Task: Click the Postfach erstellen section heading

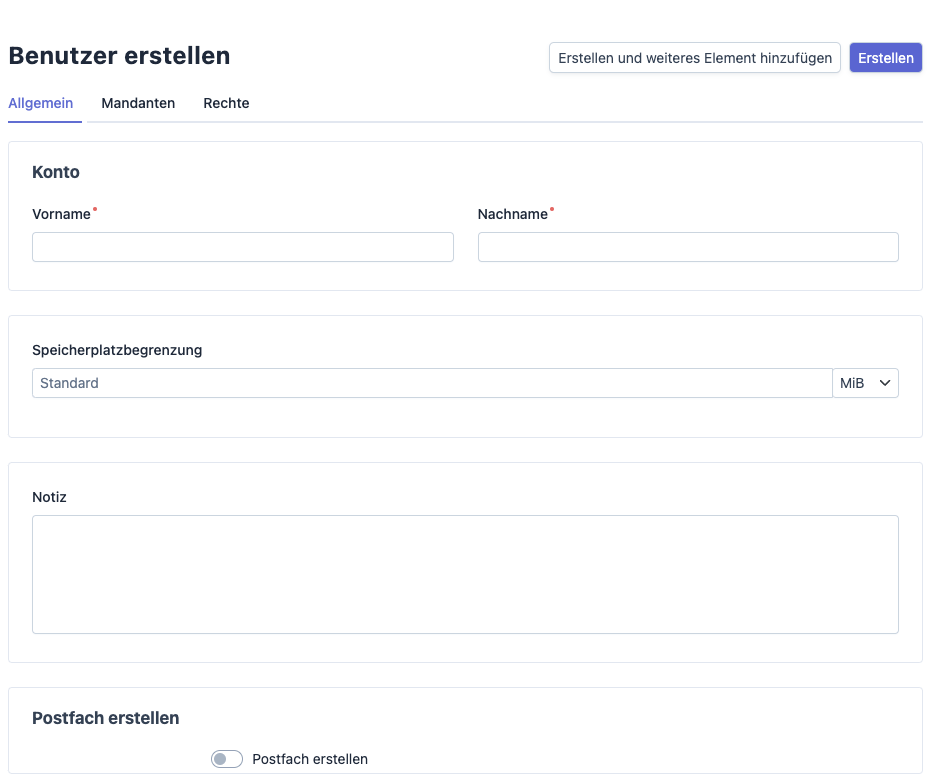Action: (x=106, y=718)
